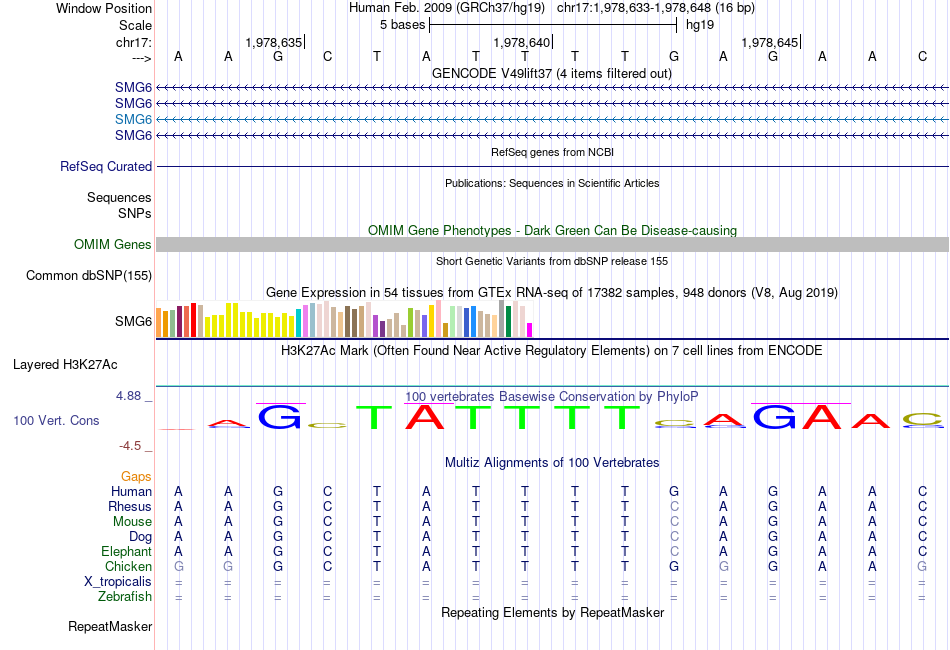The image size is (950, 650).
Task: Click the -4.5 PhyloP lower bound value
Action: click(x=130, y=446)
